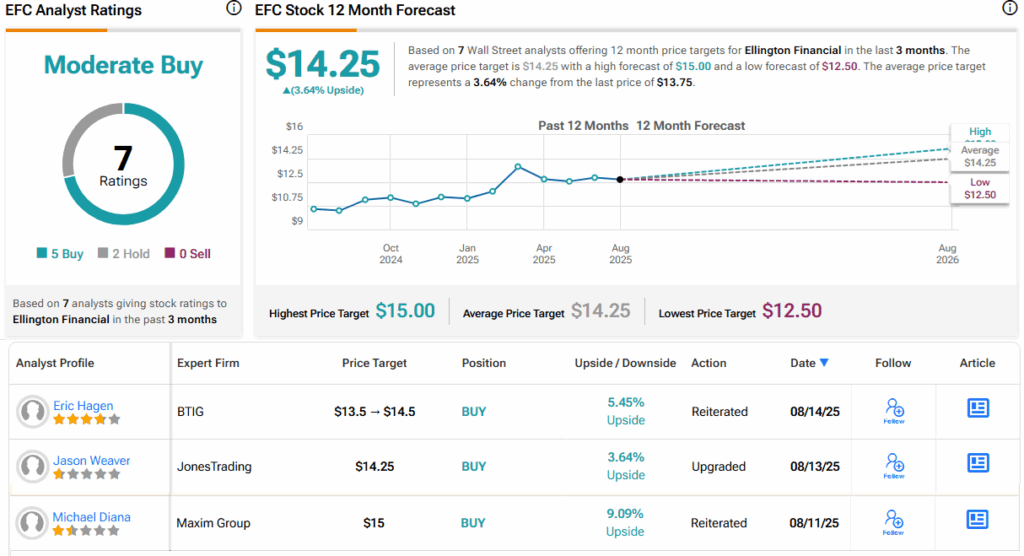Open the info icon beside EFC Analyst Ratings
The image size is (1024, 556).
point(233,8)
